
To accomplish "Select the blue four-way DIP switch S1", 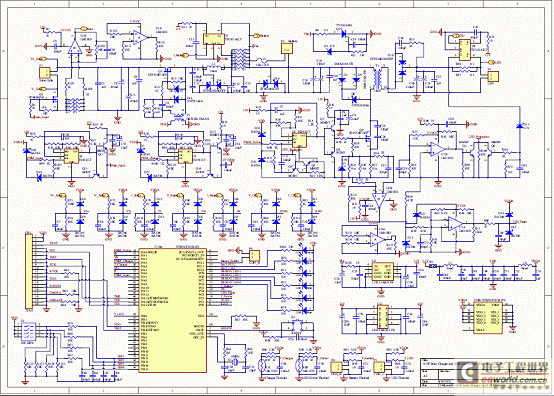I will click(28, 330).
